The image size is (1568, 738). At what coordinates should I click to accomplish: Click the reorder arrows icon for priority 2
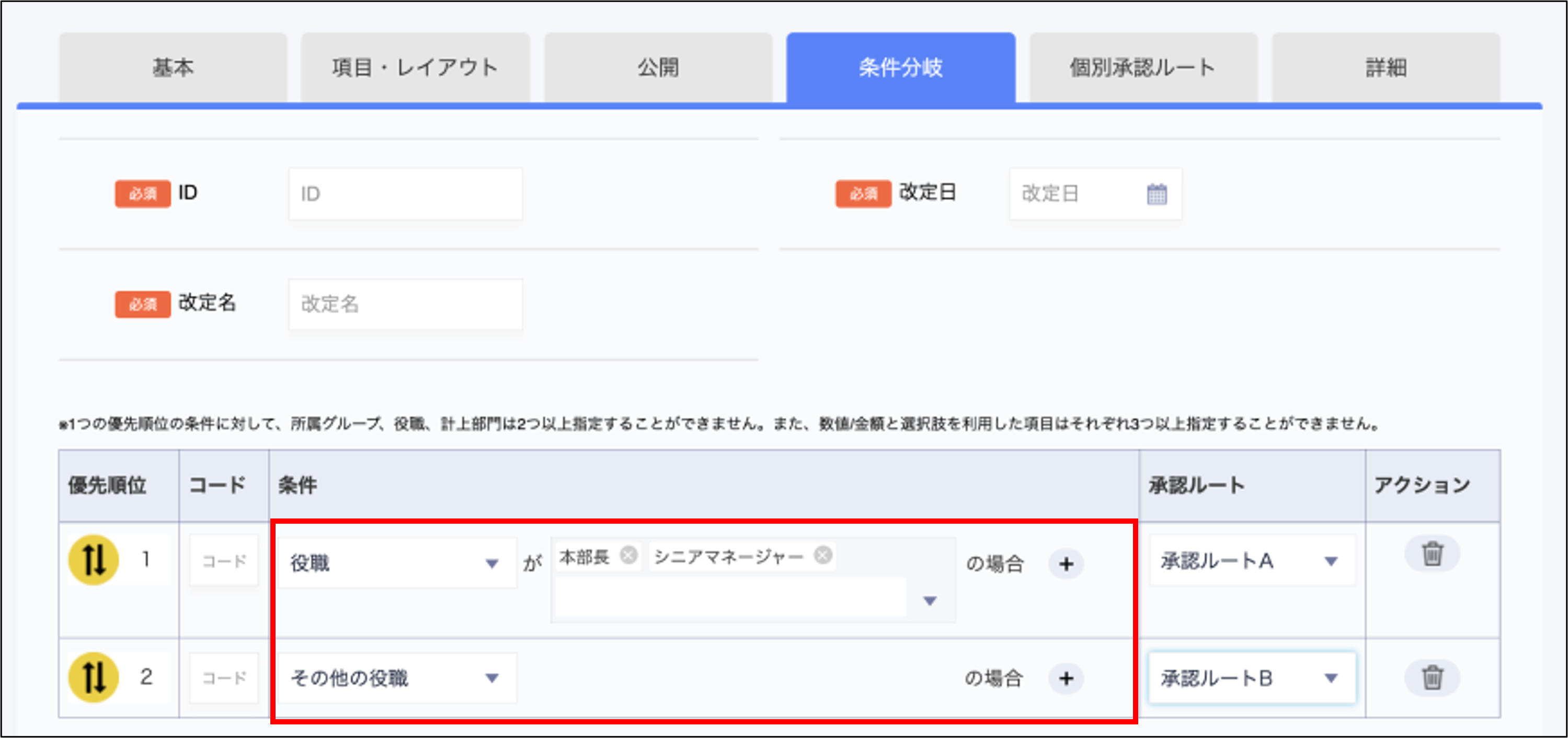coord(93,677)
